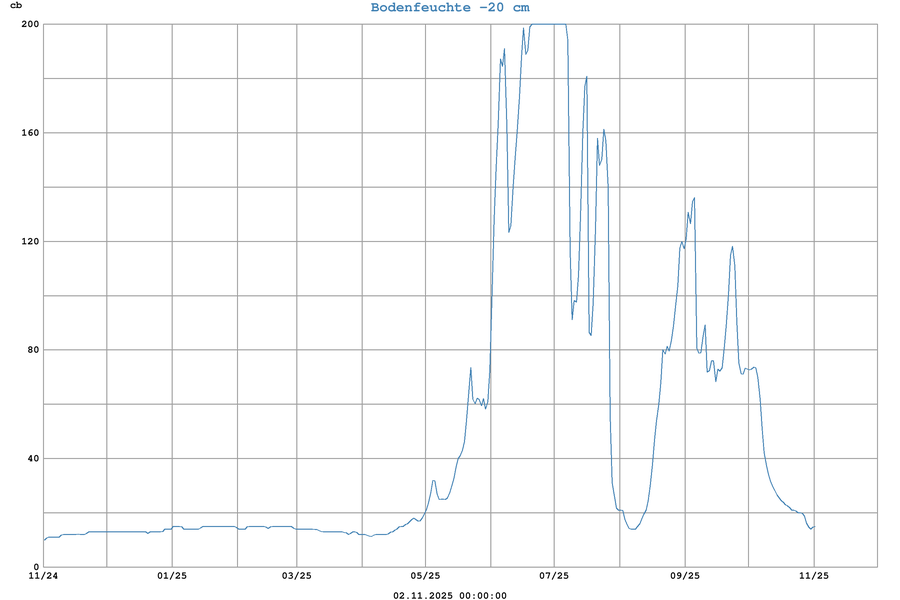Click the curve's lowest dip after 07/25

[x=632, y=528]
